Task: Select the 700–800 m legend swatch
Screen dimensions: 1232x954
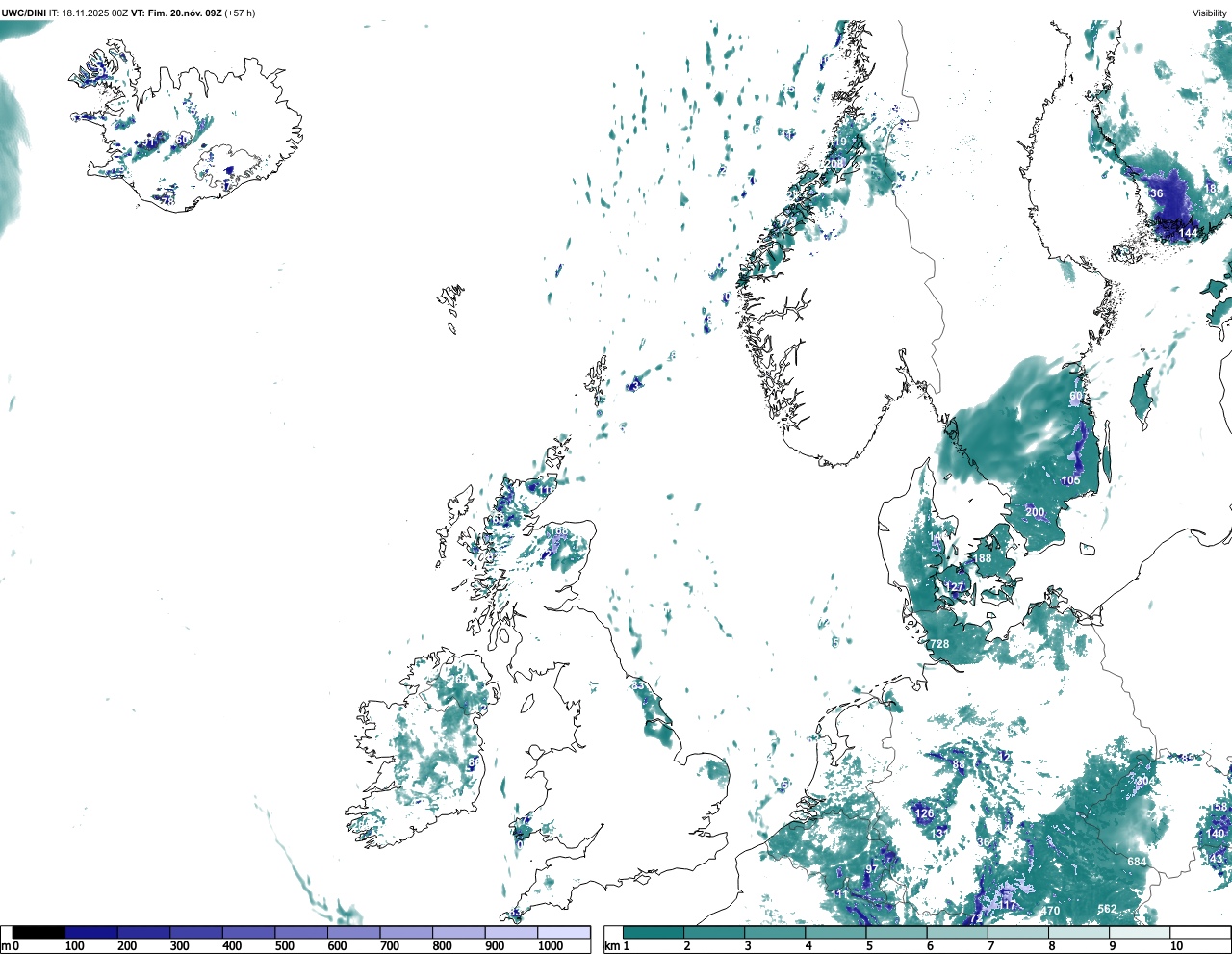Action: (406, 932)
